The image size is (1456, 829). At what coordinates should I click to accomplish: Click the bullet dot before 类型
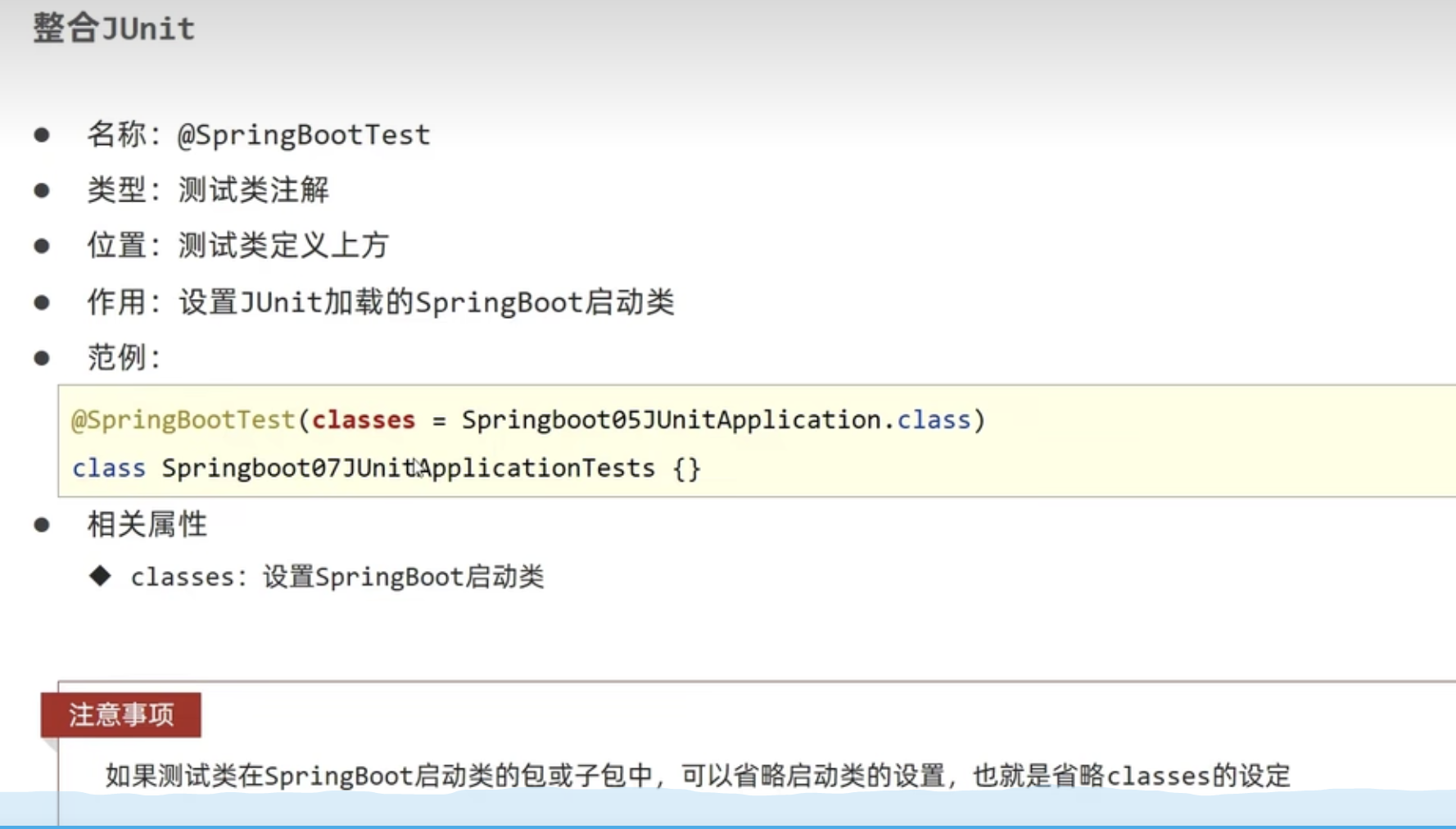[42, 191]
